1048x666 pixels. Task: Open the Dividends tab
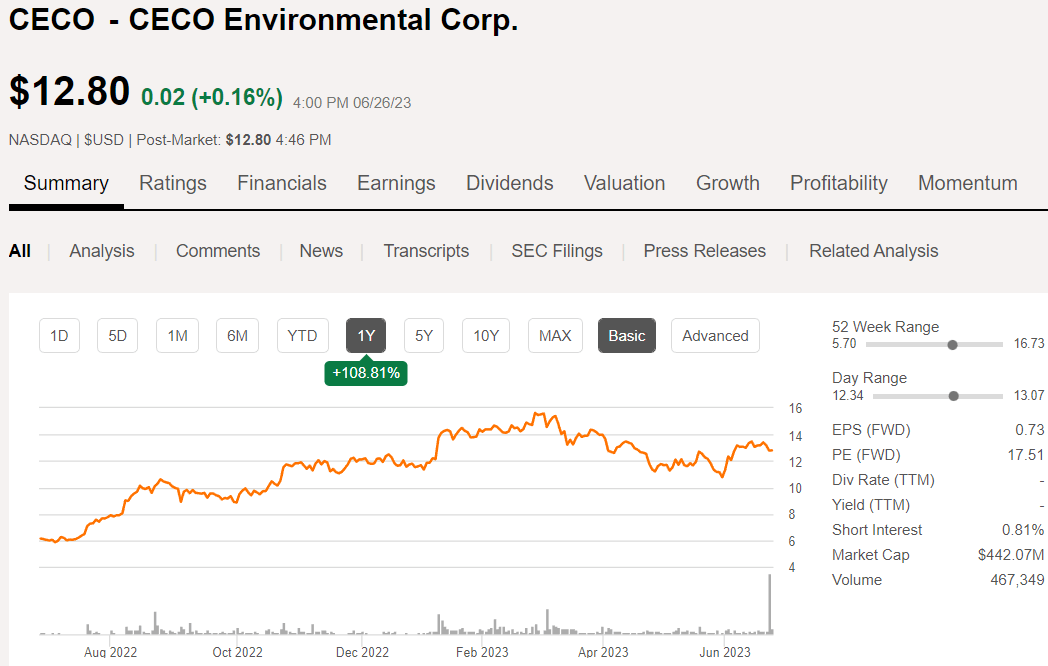[509, 183]
